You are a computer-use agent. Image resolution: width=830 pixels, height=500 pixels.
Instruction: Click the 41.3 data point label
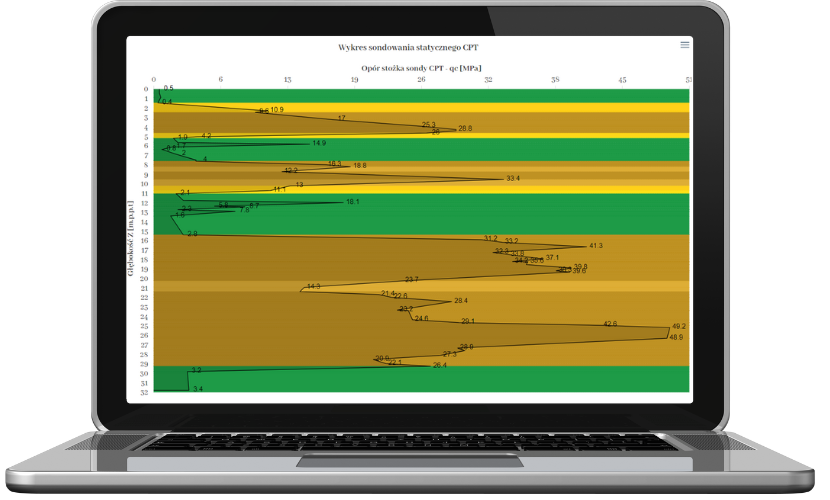coord(596,245)
